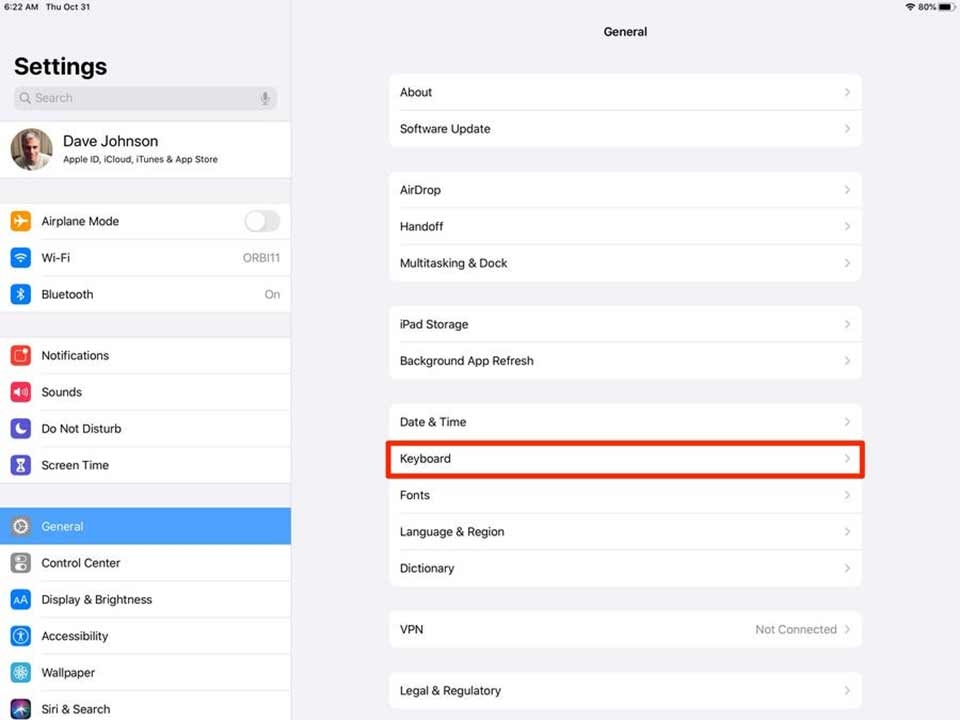960x720 pixels.
Task: Select General in the sidebar
Action: [x=145, y=526]
